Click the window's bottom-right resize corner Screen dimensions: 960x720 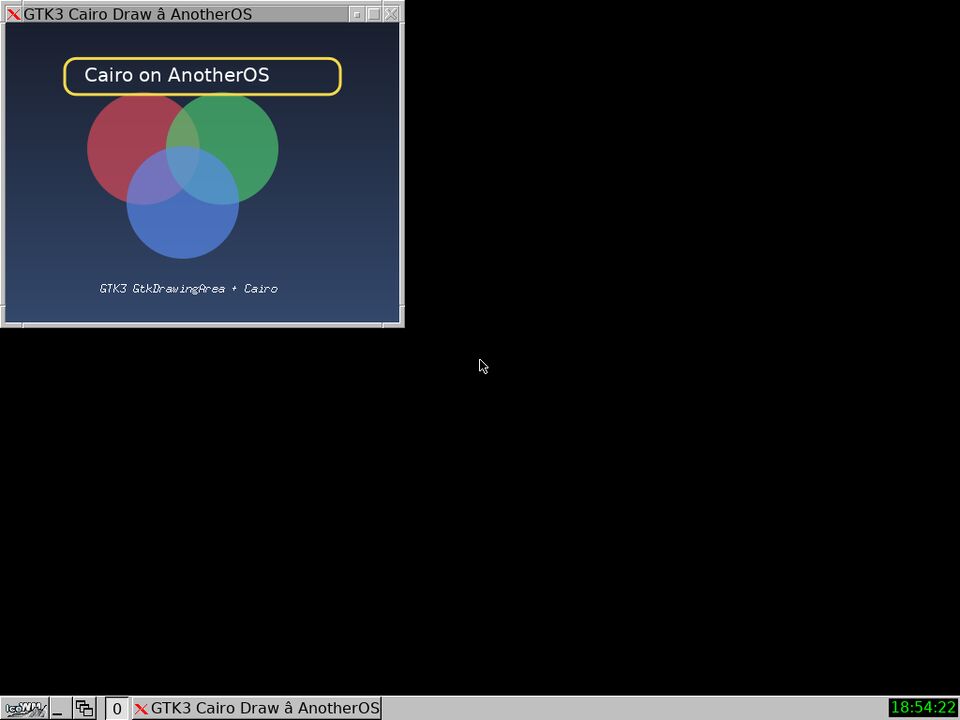click(x=401, y=323)
